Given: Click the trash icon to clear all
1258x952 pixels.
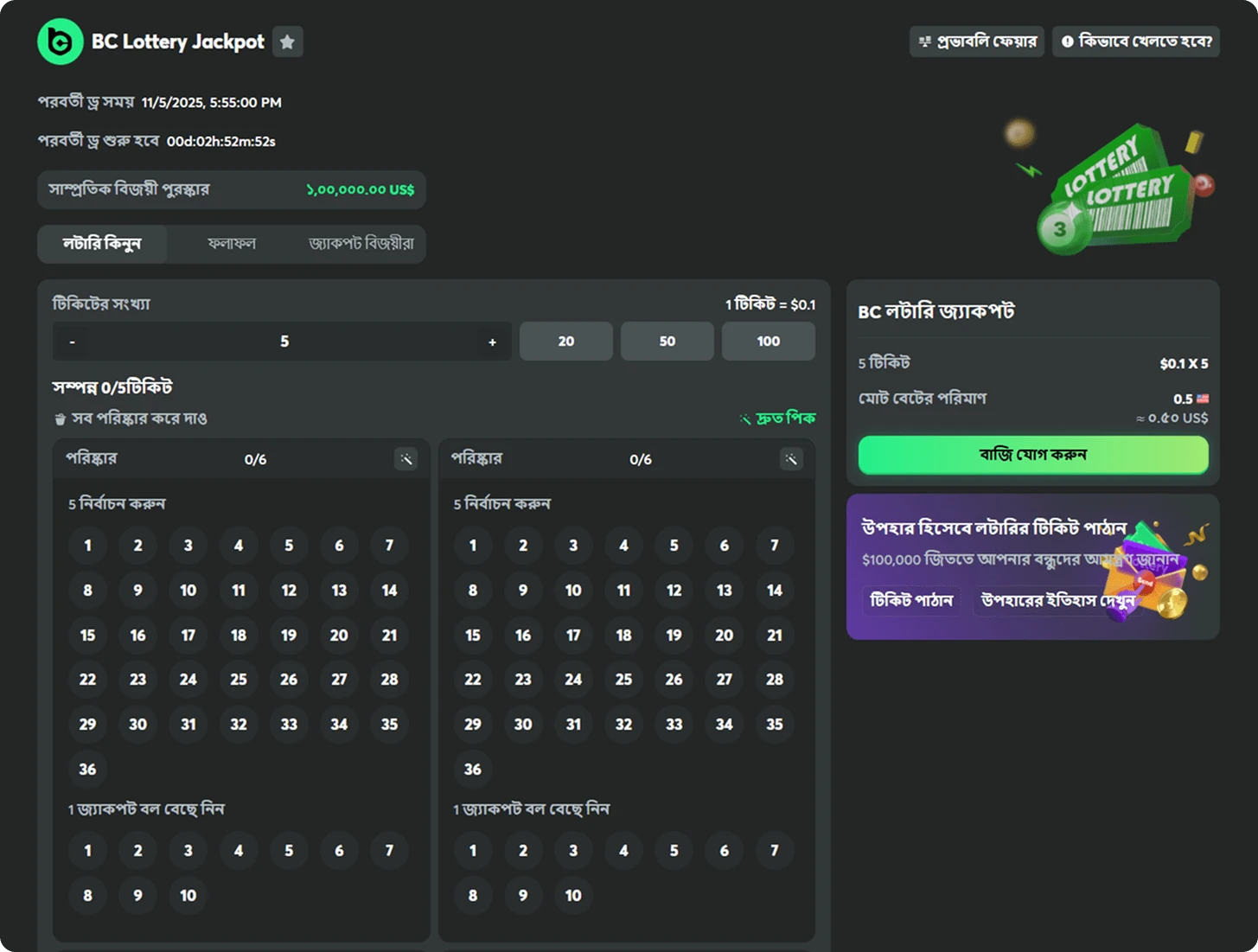Looking at the screenshot, I should 60,419.
